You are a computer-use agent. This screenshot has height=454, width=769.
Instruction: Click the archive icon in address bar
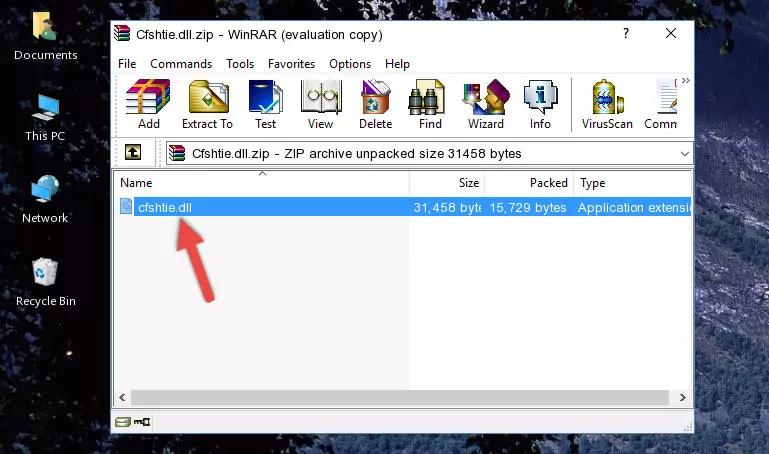coord(177,153)
